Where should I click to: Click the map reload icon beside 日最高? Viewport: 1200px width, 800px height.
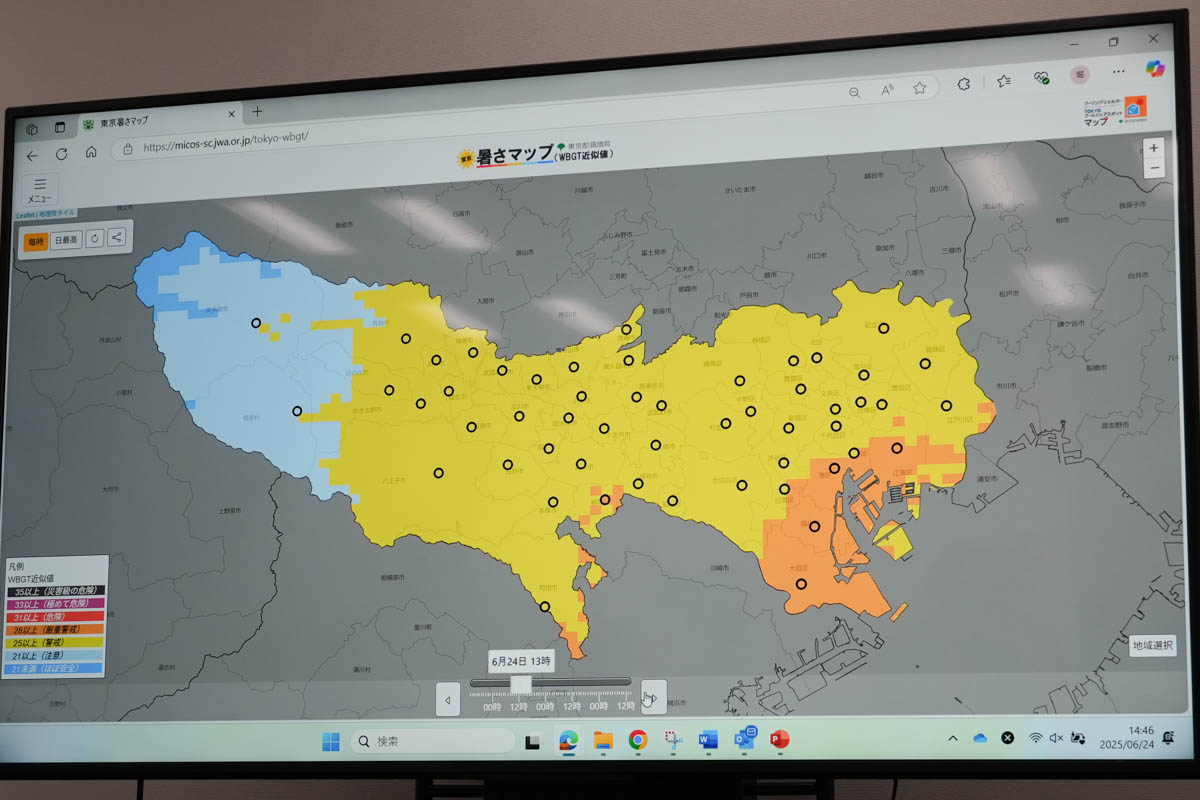[95, 239]
